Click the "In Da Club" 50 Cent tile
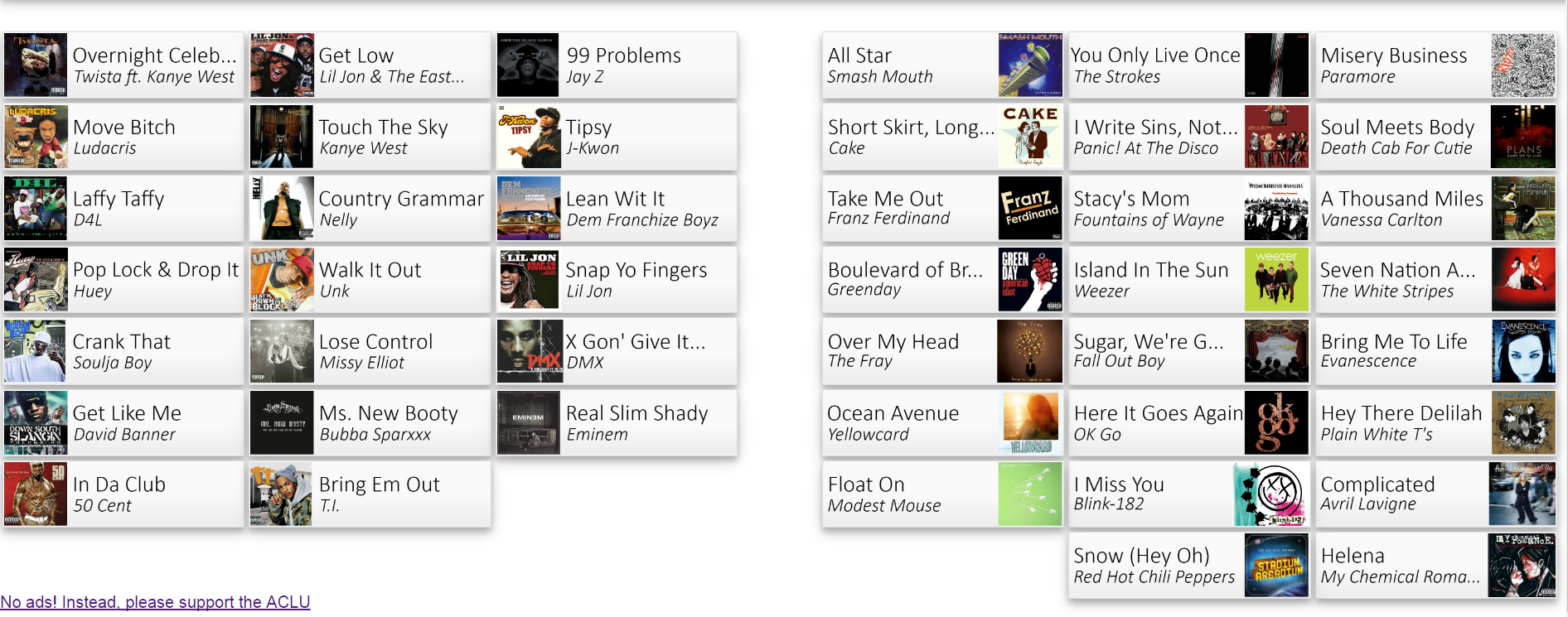The width and height of the screenshot is (1568, 617). pyautogui.click(x=123, y=494)
